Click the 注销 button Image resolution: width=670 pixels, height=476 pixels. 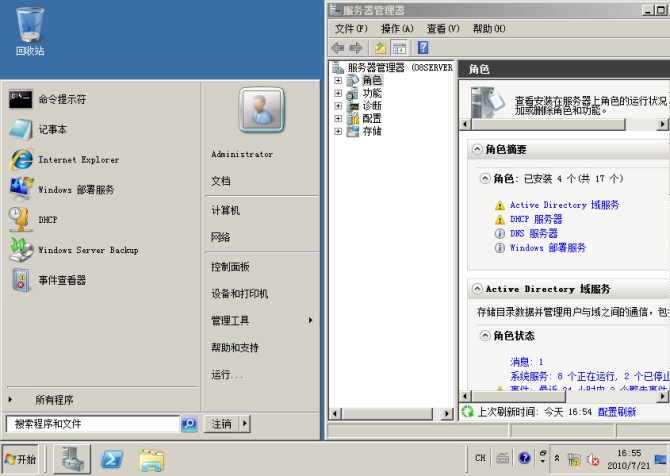(x=221, y=424)
